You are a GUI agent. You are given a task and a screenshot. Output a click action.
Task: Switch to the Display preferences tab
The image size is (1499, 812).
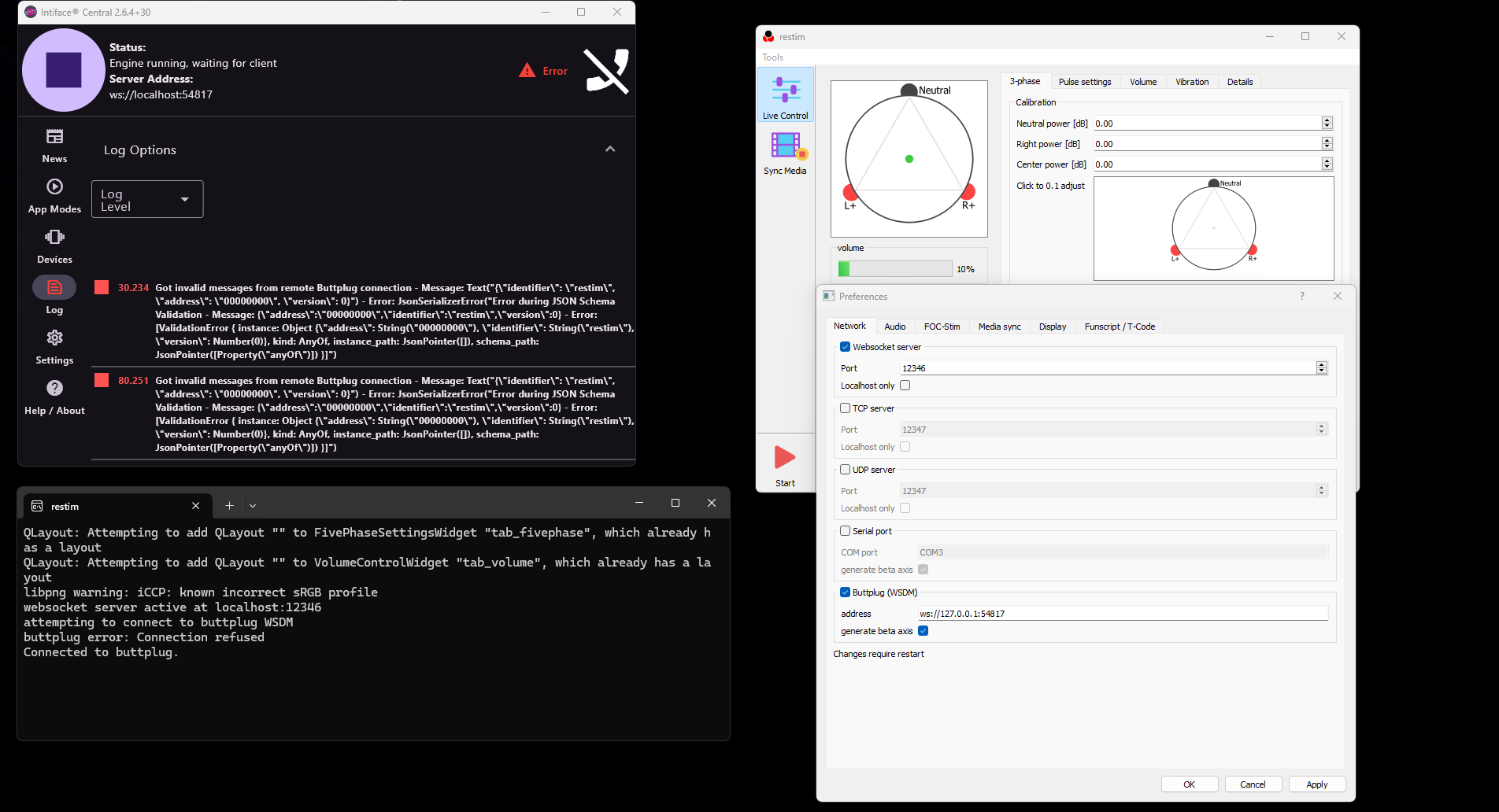click(x=1053, y=327)
